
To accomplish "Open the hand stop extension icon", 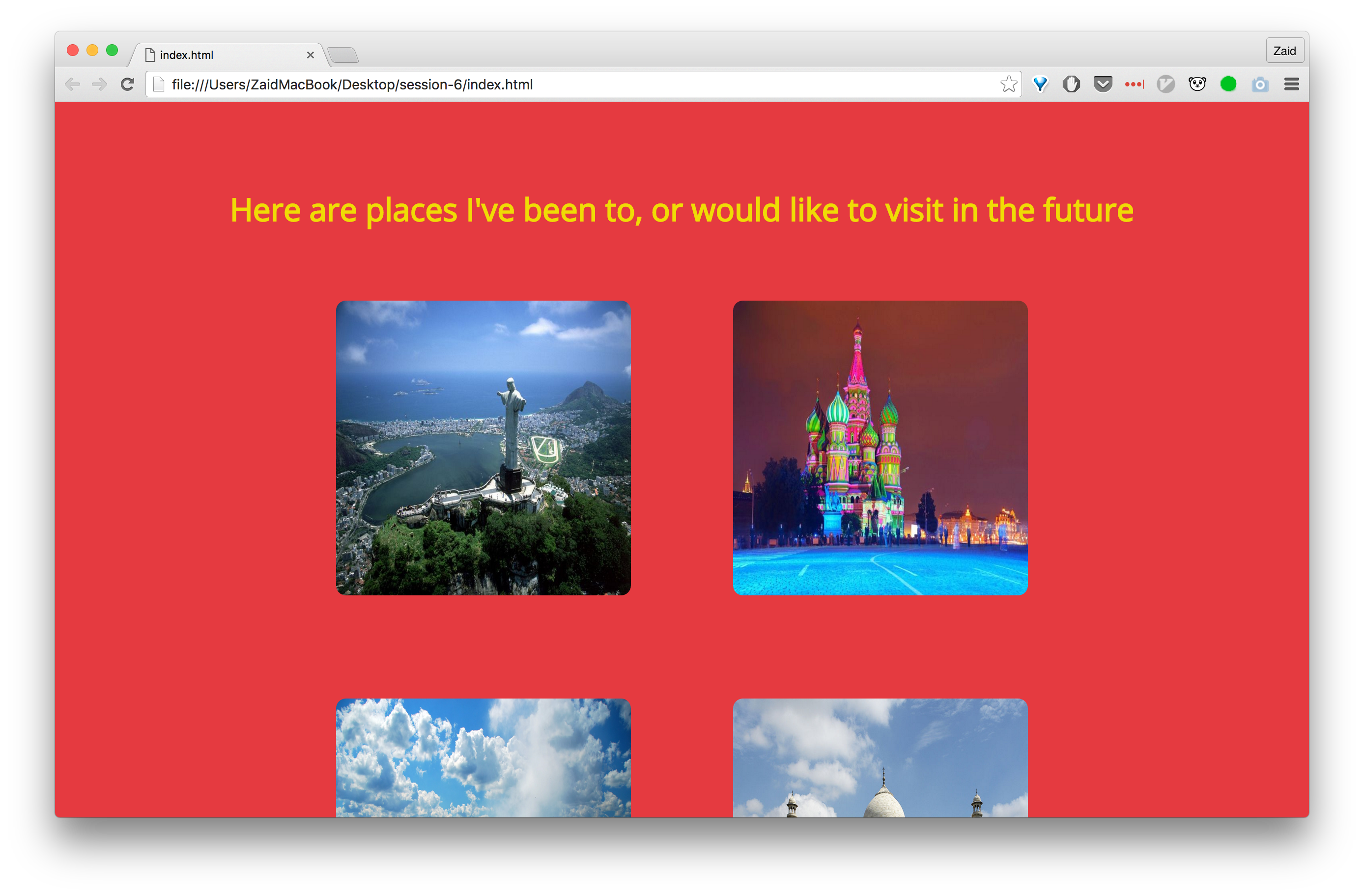I will (x=1071, y=84).
